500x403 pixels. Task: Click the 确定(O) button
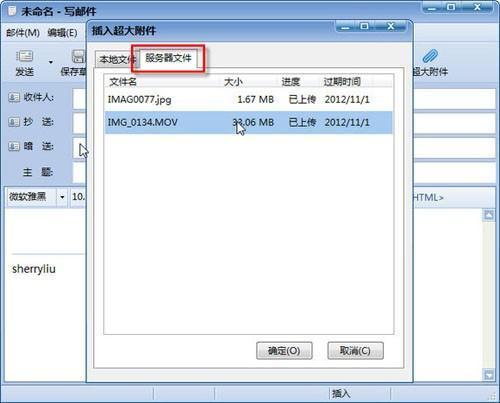click(x=284, y=351)
